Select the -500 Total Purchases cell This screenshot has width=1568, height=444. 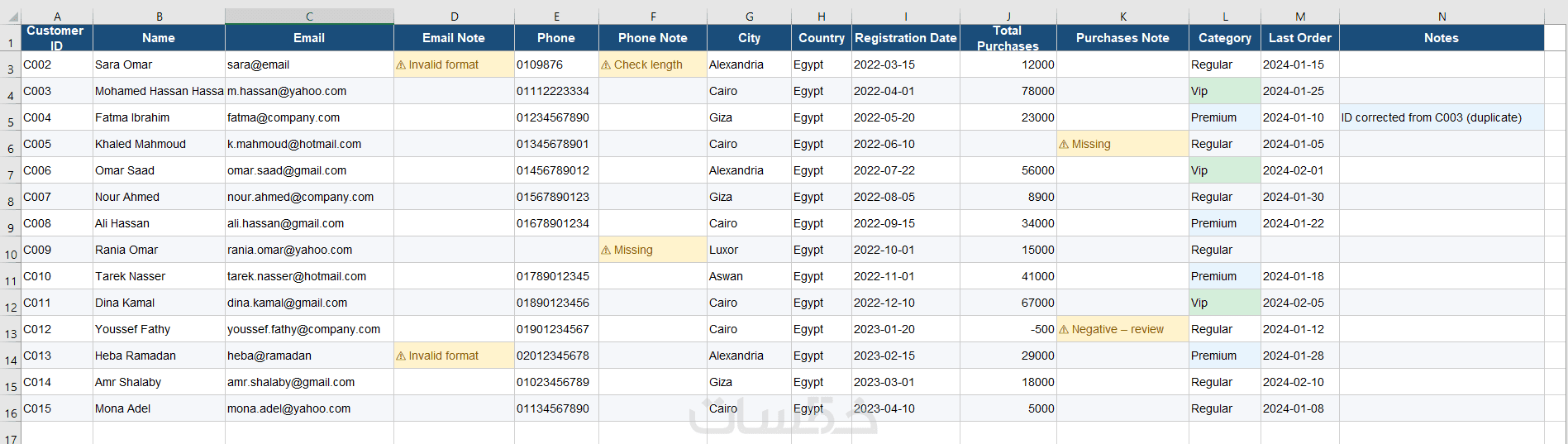1008,329
